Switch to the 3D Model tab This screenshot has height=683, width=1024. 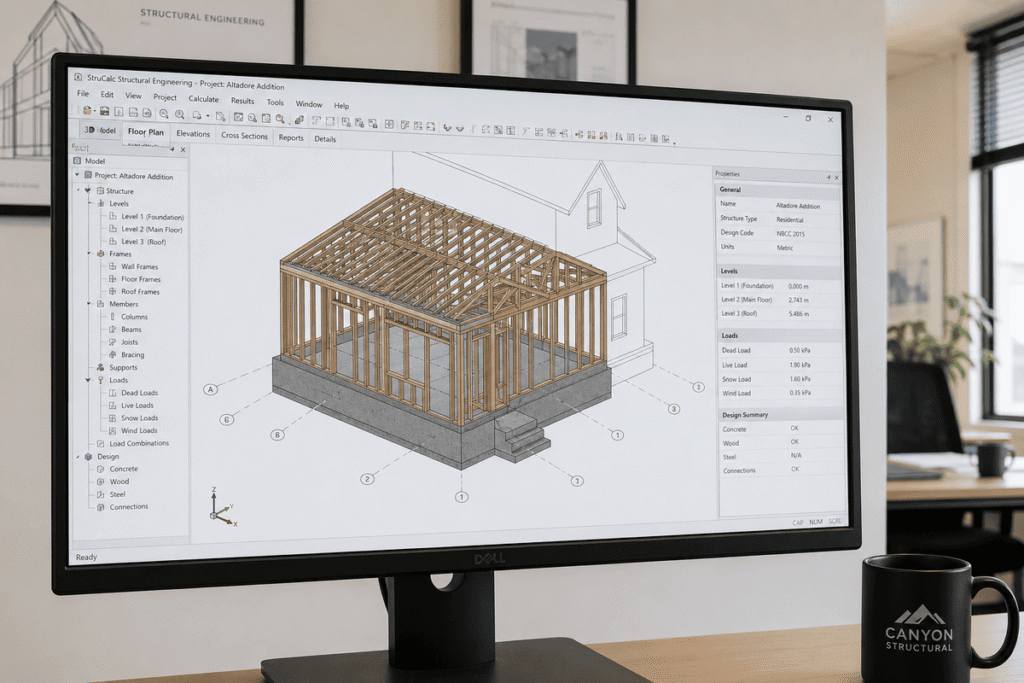tap(100, 130)
